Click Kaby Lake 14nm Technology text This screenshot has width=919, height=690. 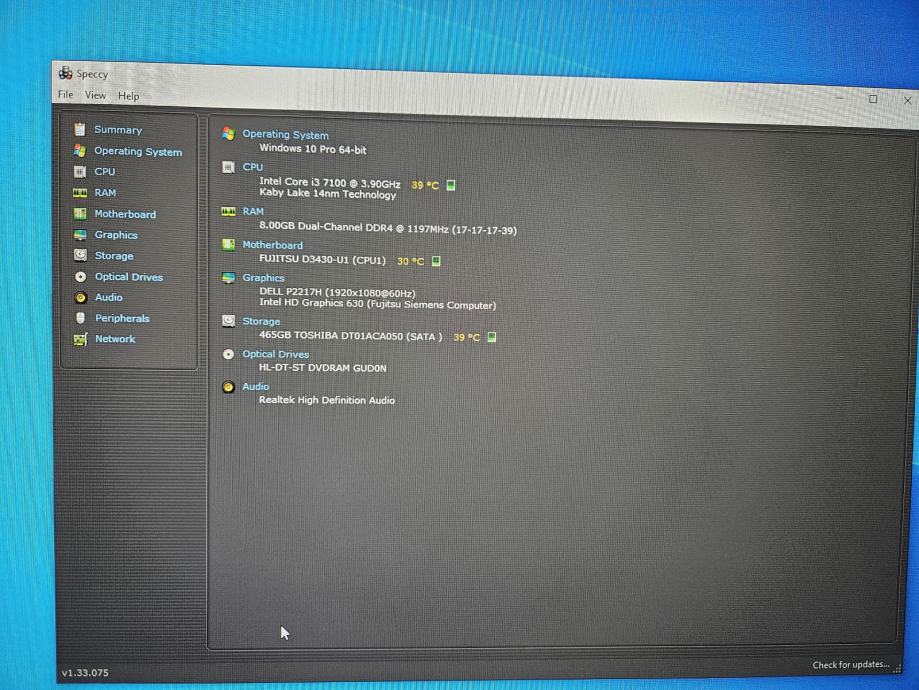pyautogui.click(x=328, y=193)
